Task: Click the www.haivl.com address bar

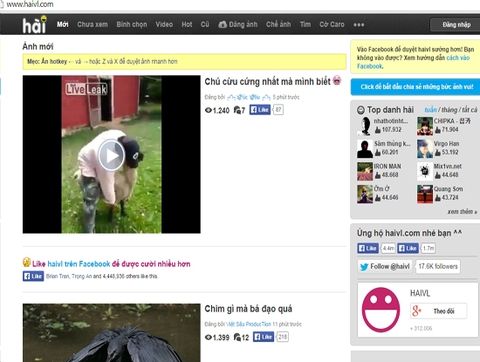Action: point(30,5)
